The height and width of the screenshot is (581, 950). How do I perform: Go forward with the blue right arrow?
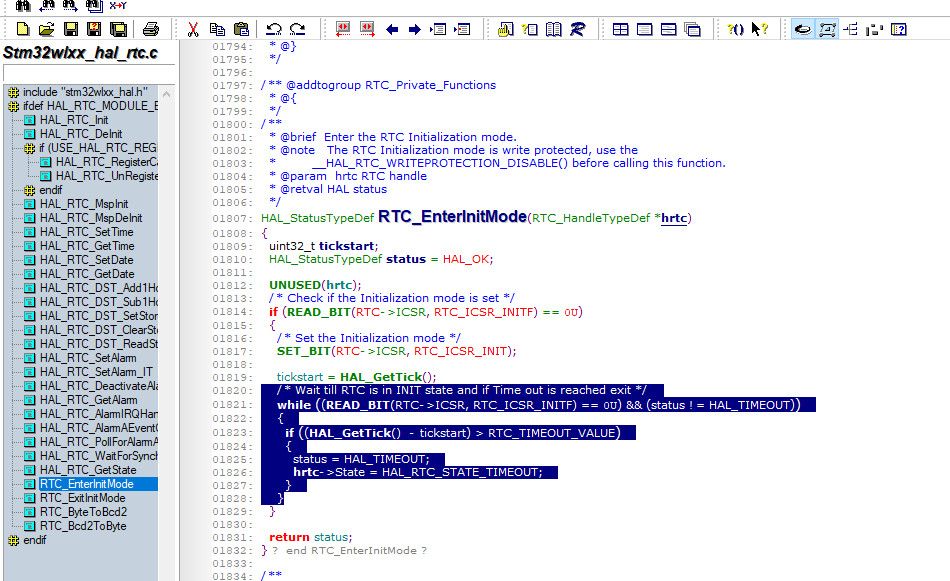415,29
